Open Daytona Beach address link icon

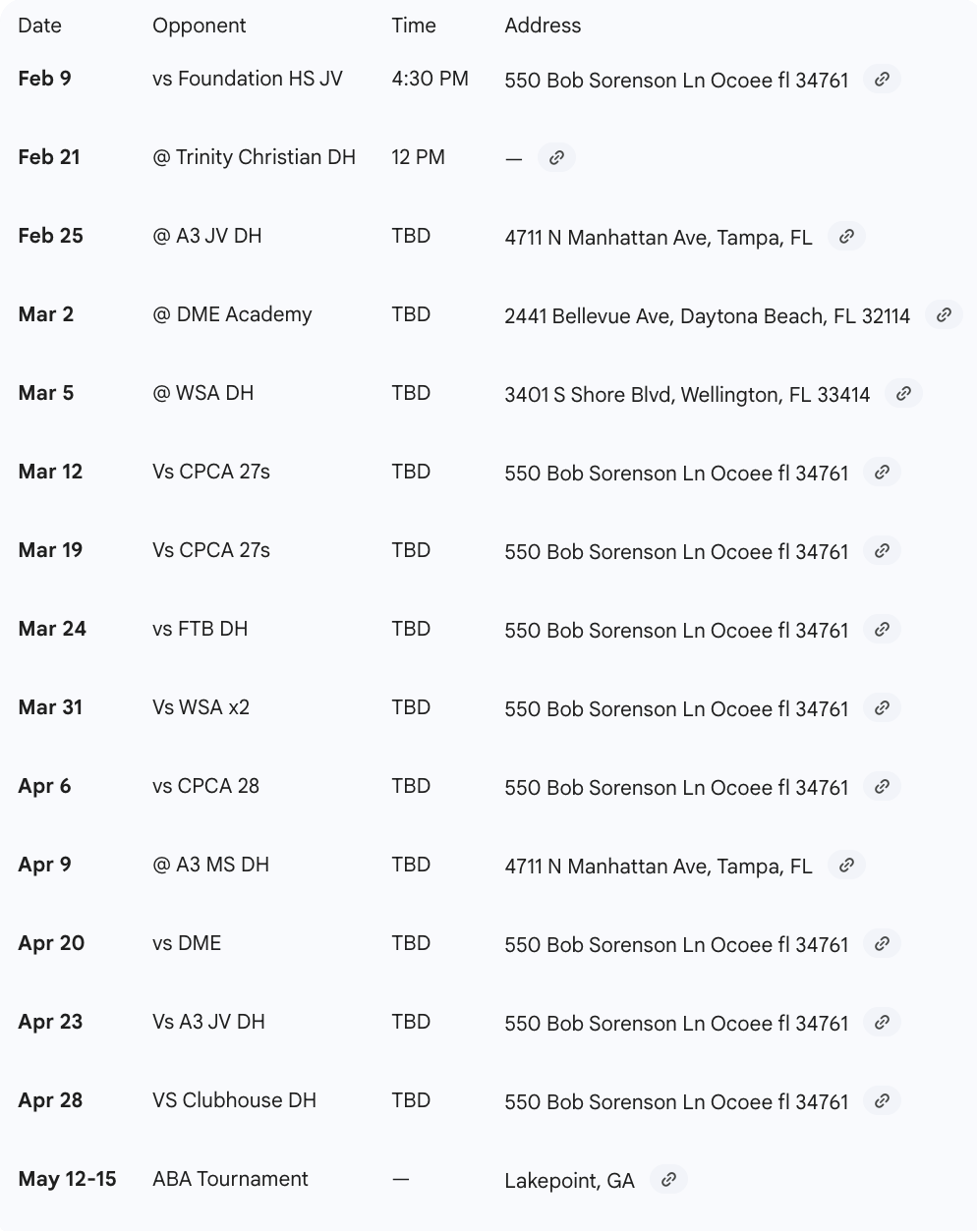tap(944, 315)
